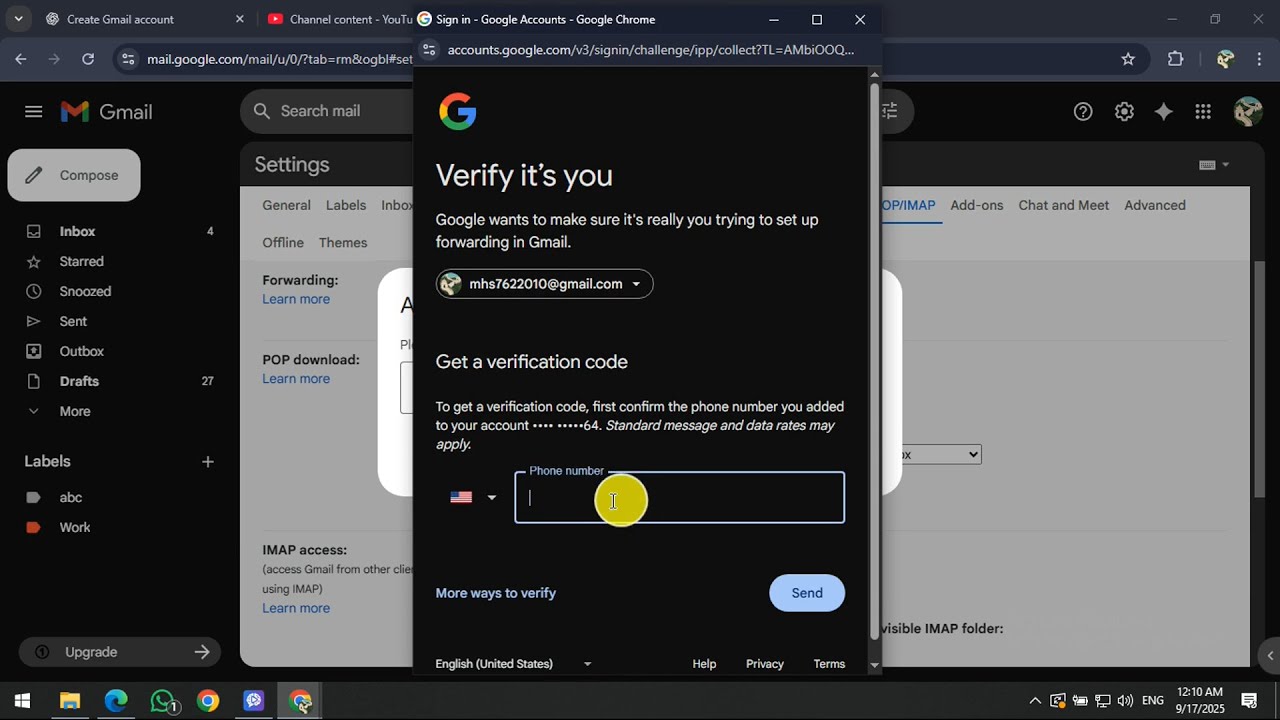Show search options slider icon
The height and width of the screenshot is (720, 1280).
889,111
